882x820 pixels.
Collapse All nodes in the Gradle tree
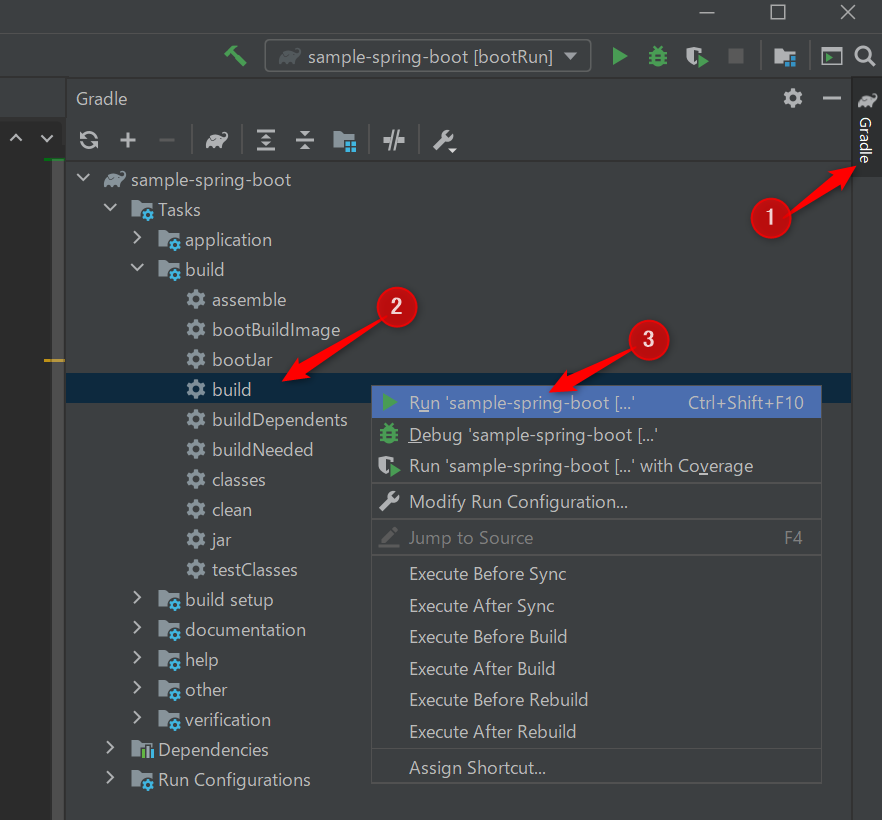(305, 140)
